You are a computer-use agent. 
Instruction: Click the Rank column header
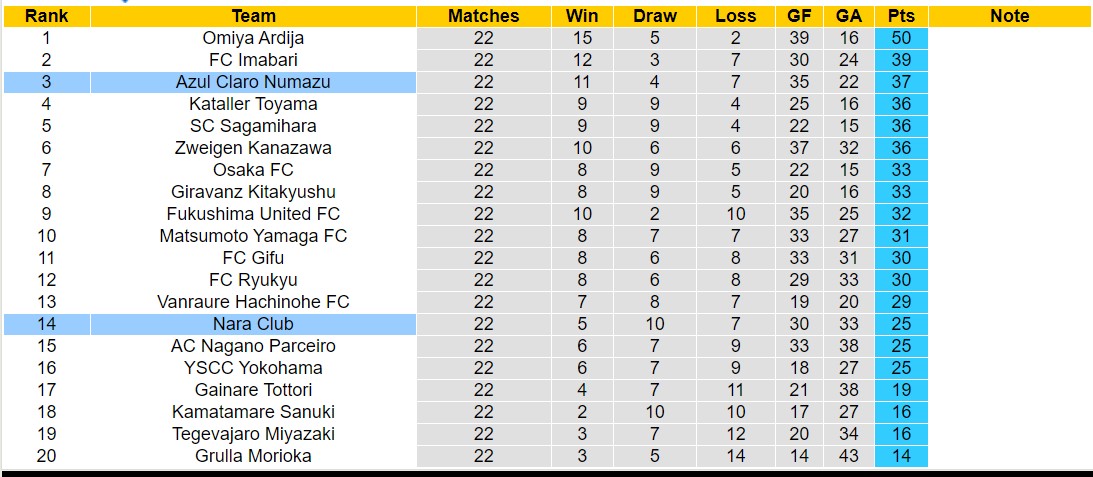(x=46, y=16)
